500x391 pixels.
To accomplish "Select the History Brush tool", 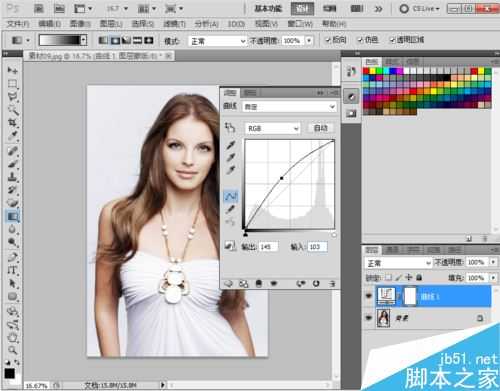I will pyautogui.click(x=13, y=190).
